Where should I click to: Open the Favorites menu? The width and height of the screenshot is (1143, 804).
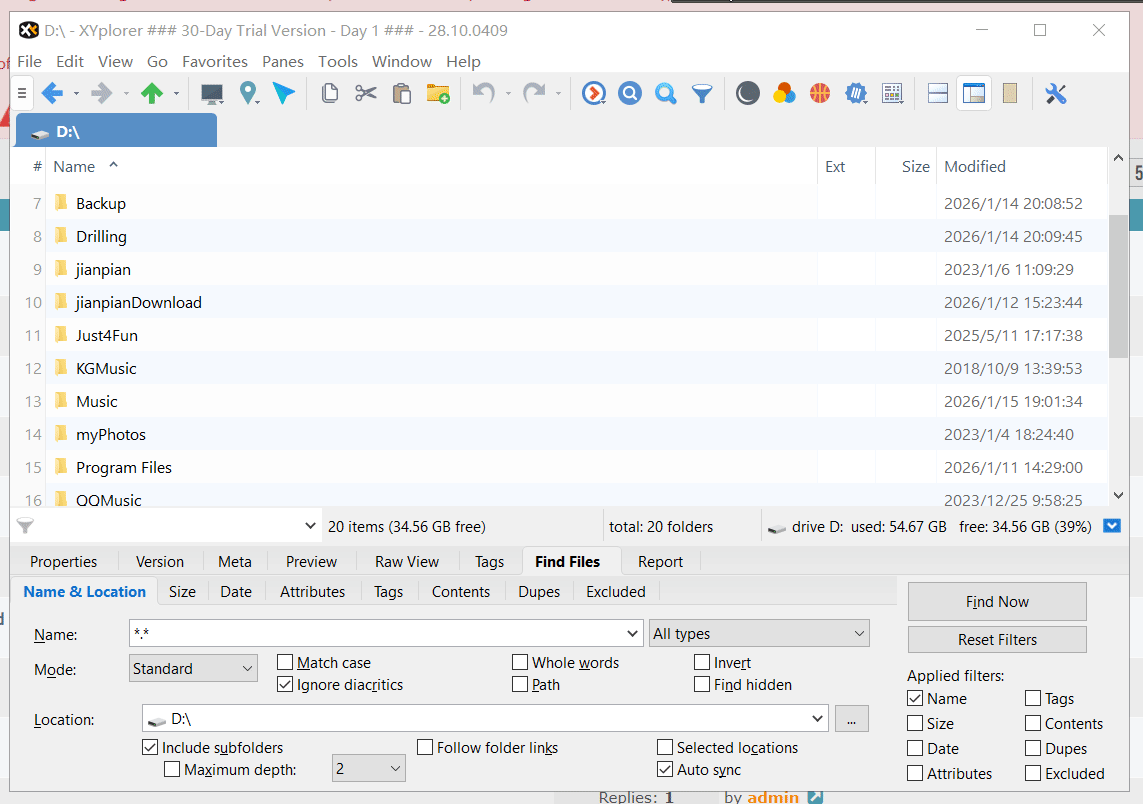214,62
